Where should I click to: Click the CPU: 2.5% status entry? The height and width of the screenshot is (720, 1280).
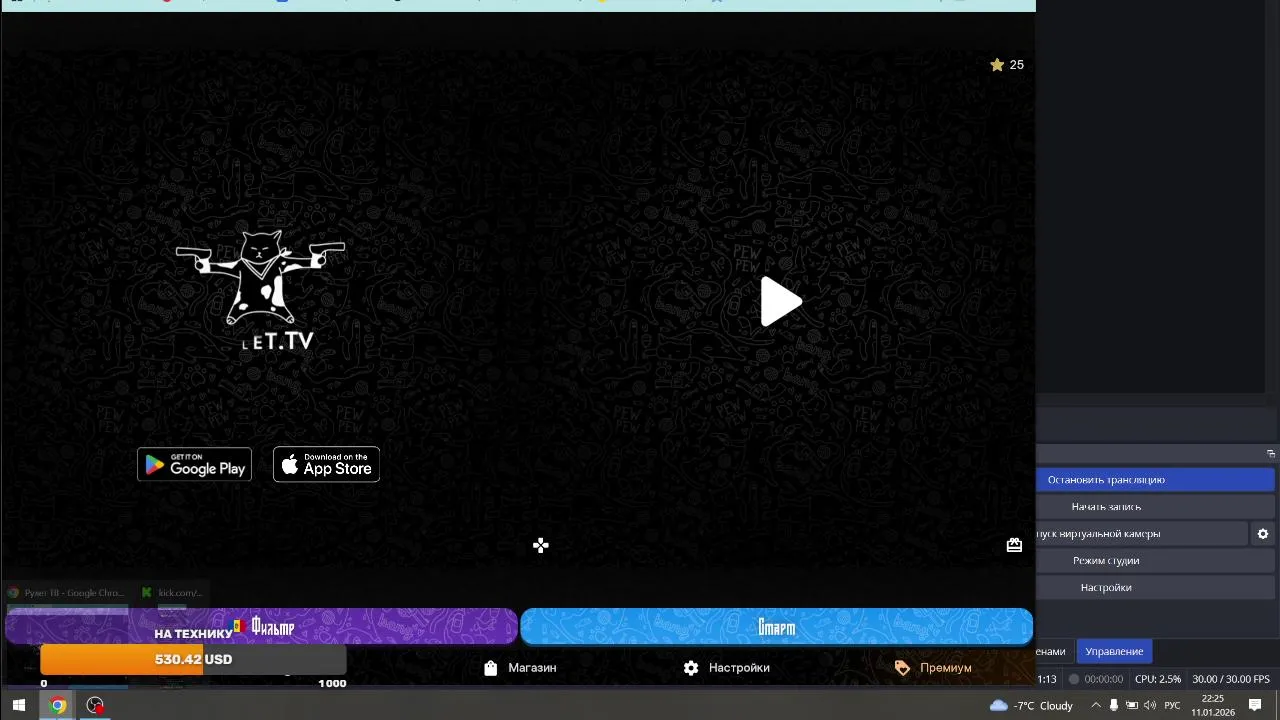click(1157, 679)
